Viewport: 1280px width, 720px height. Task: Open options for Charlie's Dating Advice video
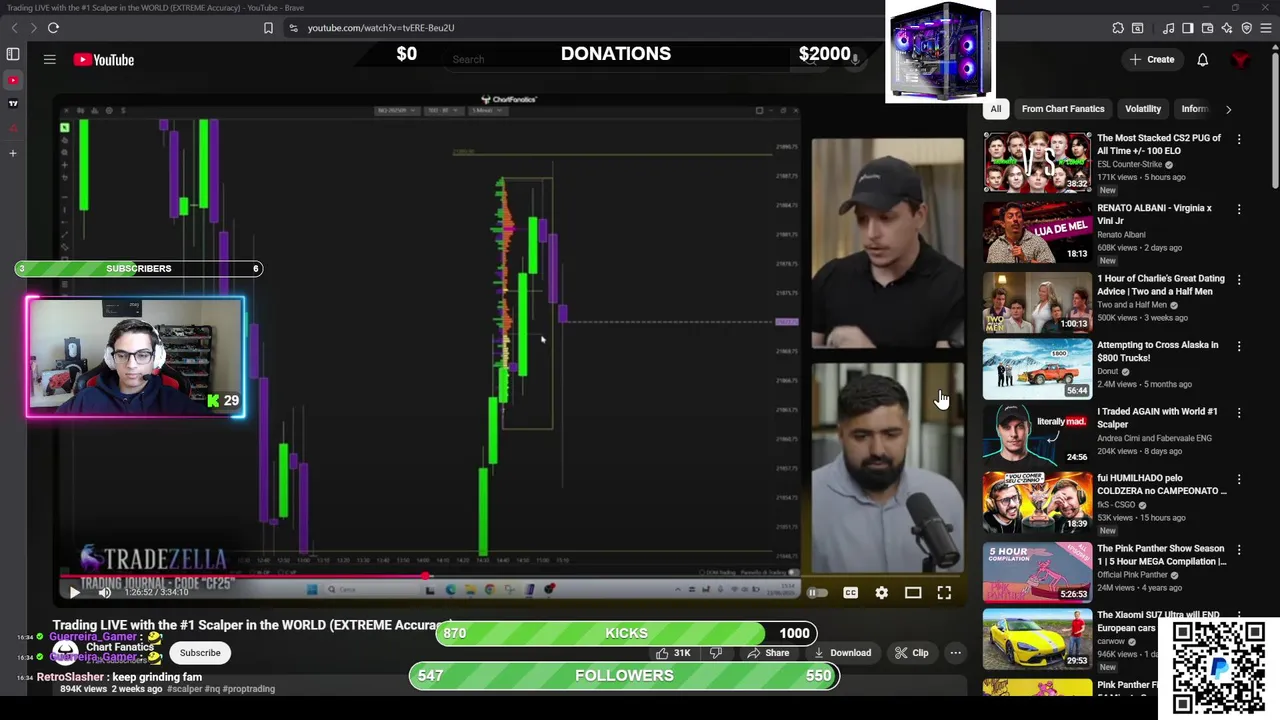point(1239,280)
